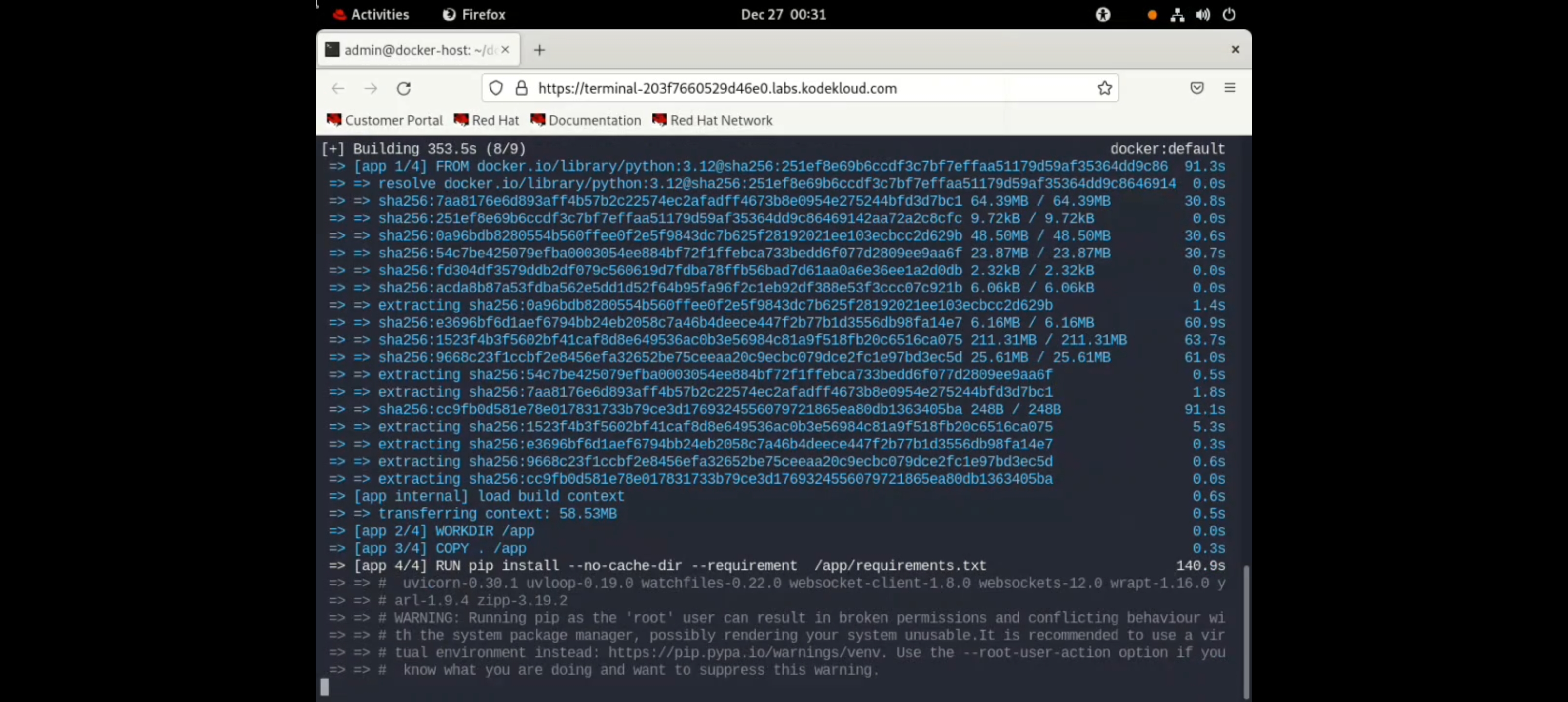The image size is (1568, 702).
Task: Click the terminal favicon in the tab
Action: pos(332,49)
